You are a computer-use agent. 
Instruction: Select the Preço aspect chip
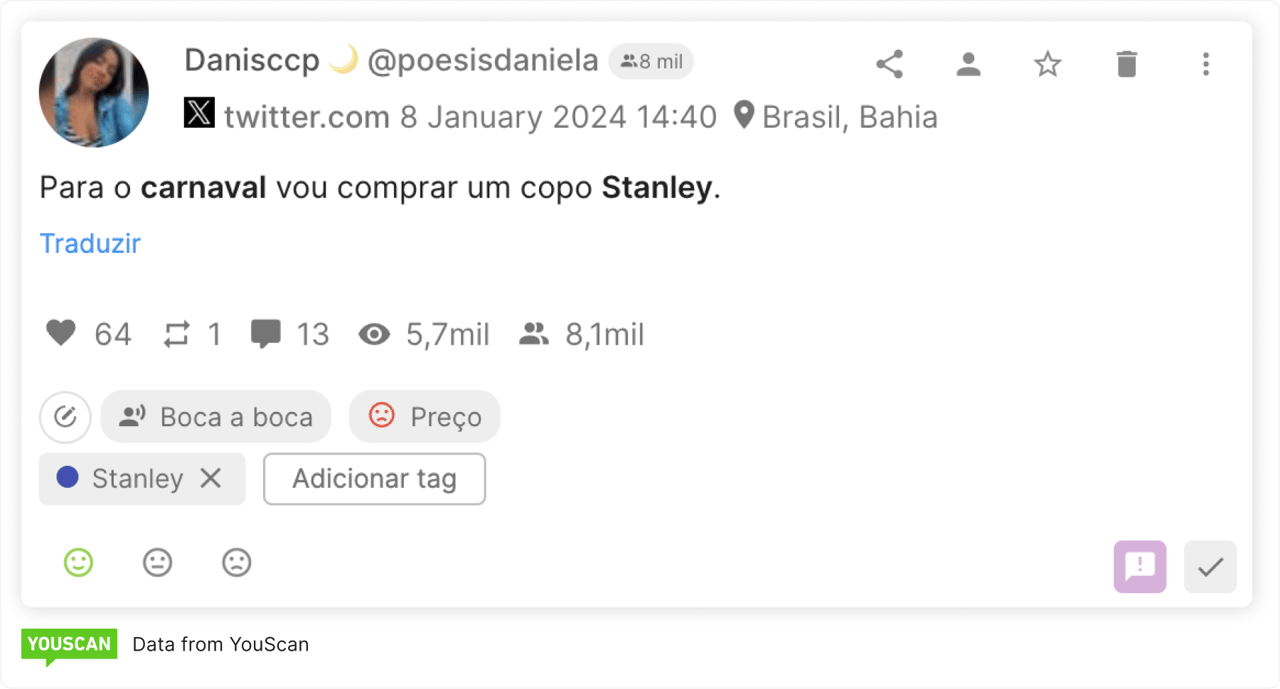click(424, 417)
